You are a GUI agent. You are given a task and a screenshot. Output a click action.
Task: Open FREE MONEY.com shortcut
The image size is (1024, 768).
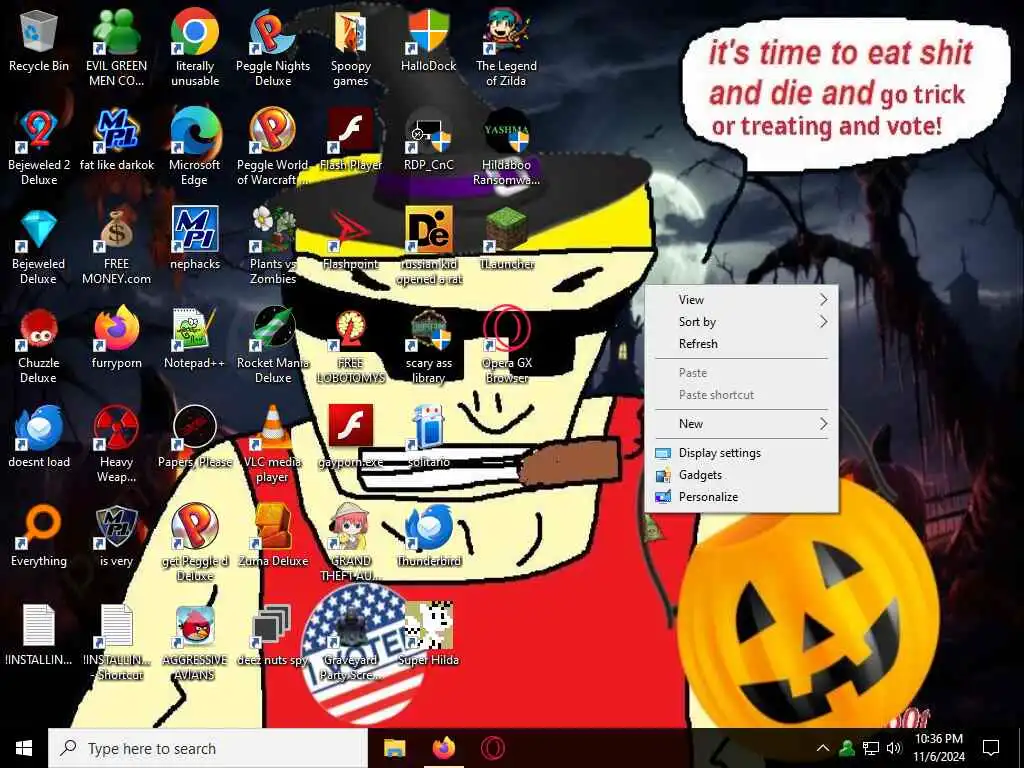(116, 246)
